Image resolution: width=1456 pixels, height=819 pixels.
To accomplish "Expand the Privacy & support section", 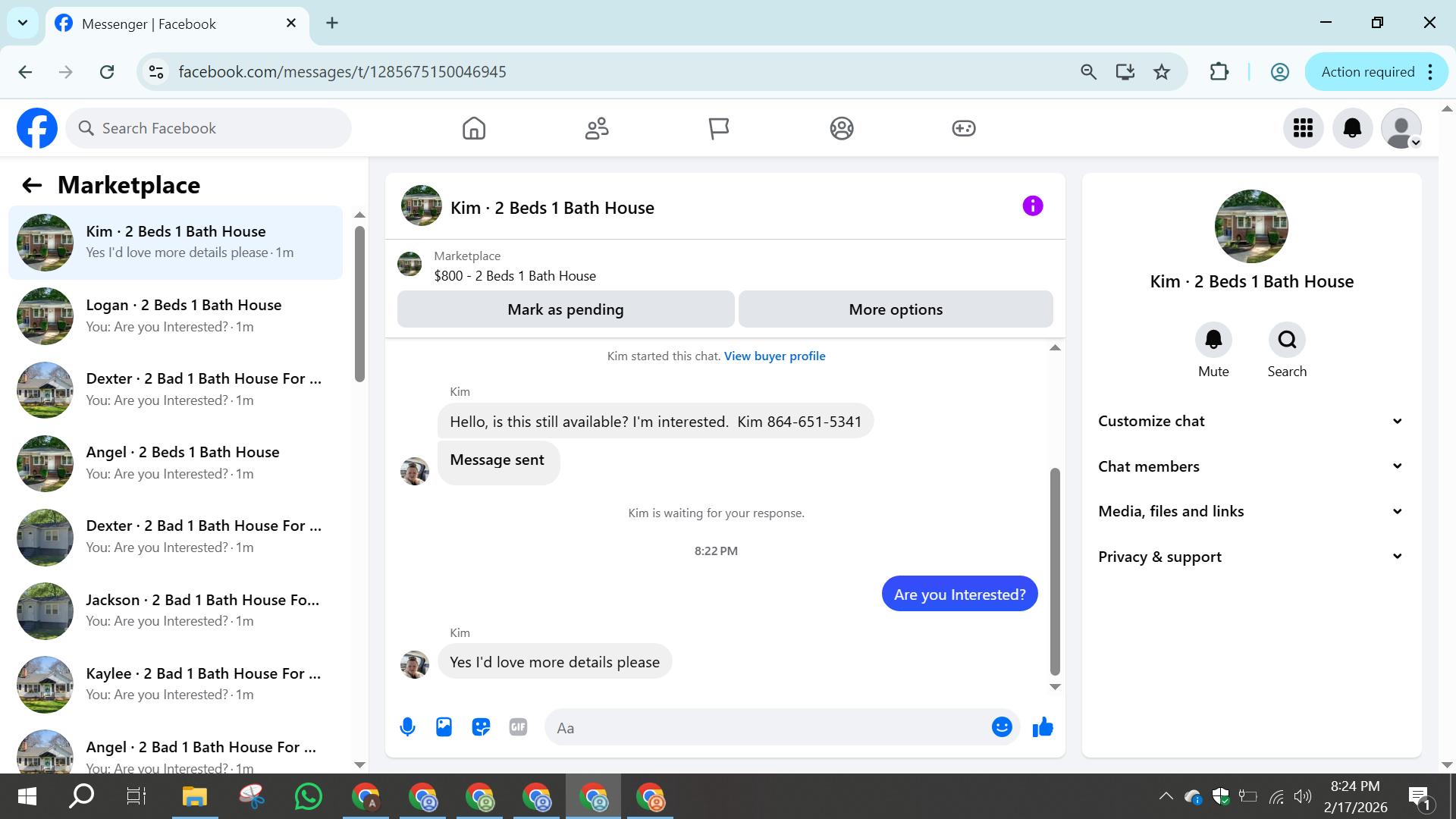I will [x=1250, y=557].
